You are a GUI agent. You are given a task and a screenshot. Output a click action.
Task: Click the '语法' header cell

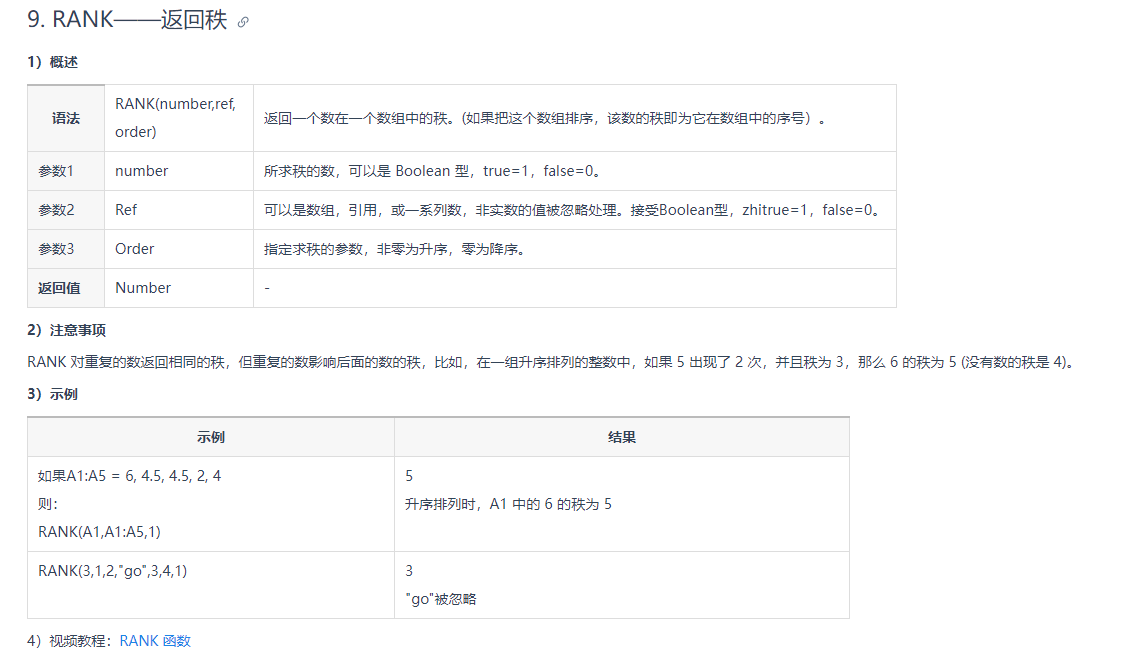click(66, 118)
